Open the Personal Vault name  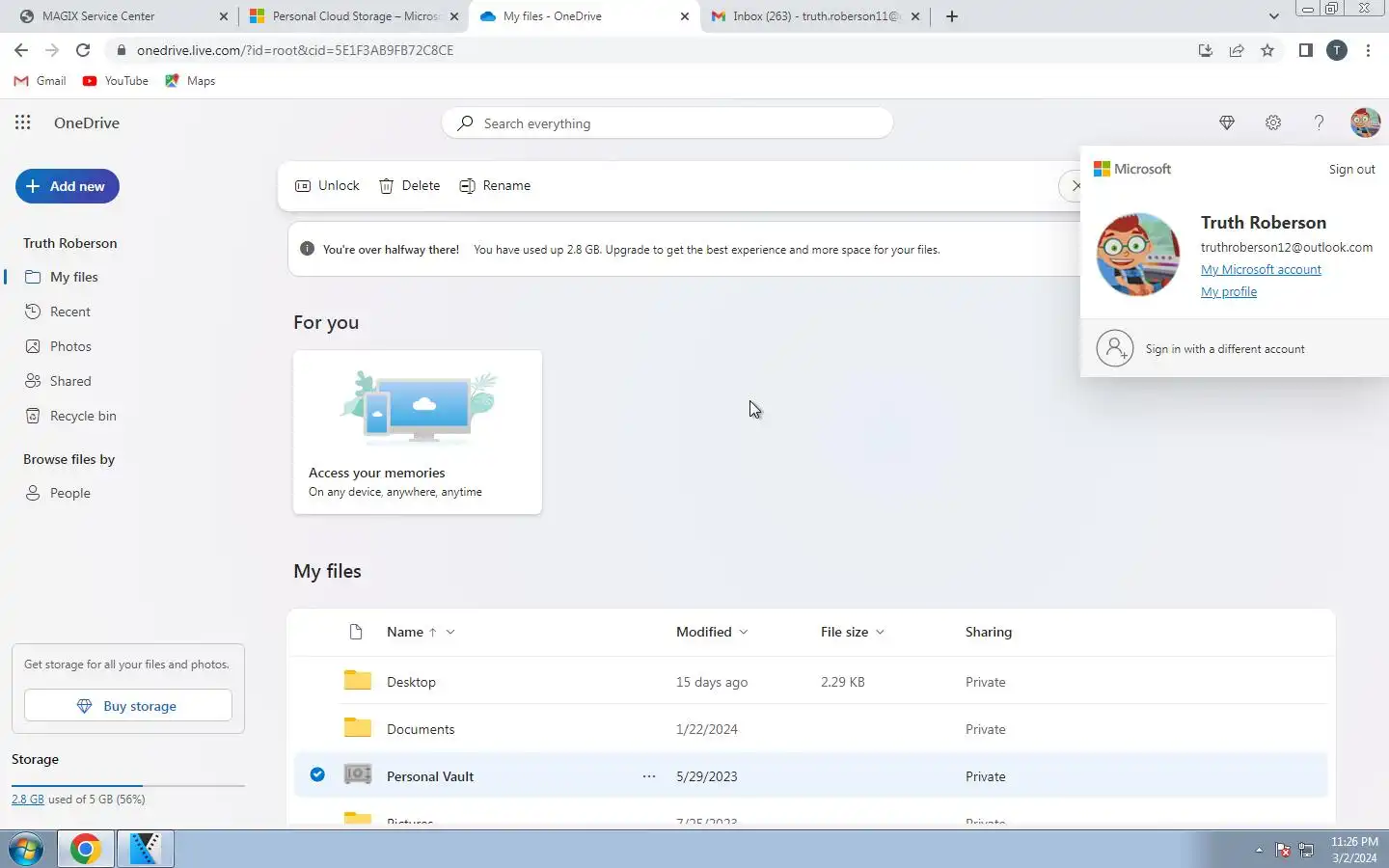click(430, 776)
